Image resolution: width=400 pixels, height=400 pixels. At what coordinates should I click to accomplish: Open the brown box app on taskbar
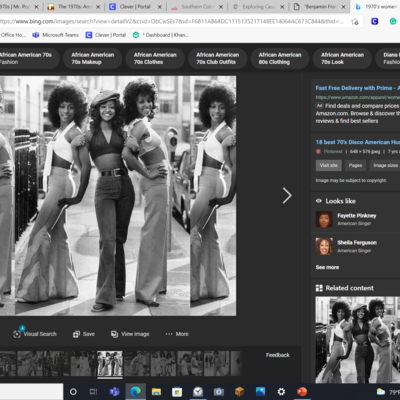pyautogui.click(x=239, y=392)
